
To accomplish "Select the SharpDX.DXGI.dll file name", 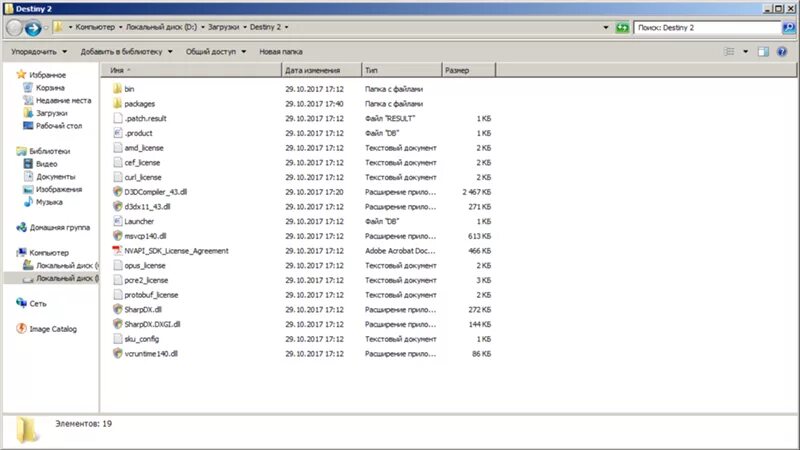I will pos(152,324).
